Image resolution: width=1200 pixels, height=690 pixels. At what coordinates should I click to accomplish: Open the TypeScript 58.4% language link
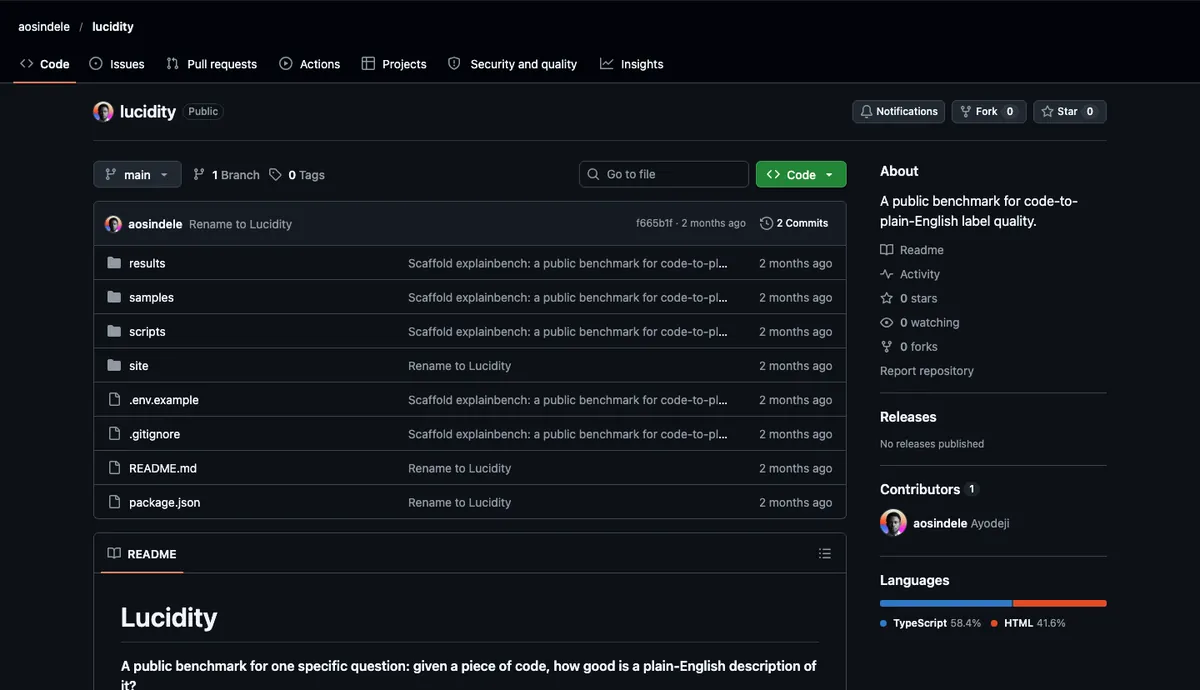[x=931, y=623]
